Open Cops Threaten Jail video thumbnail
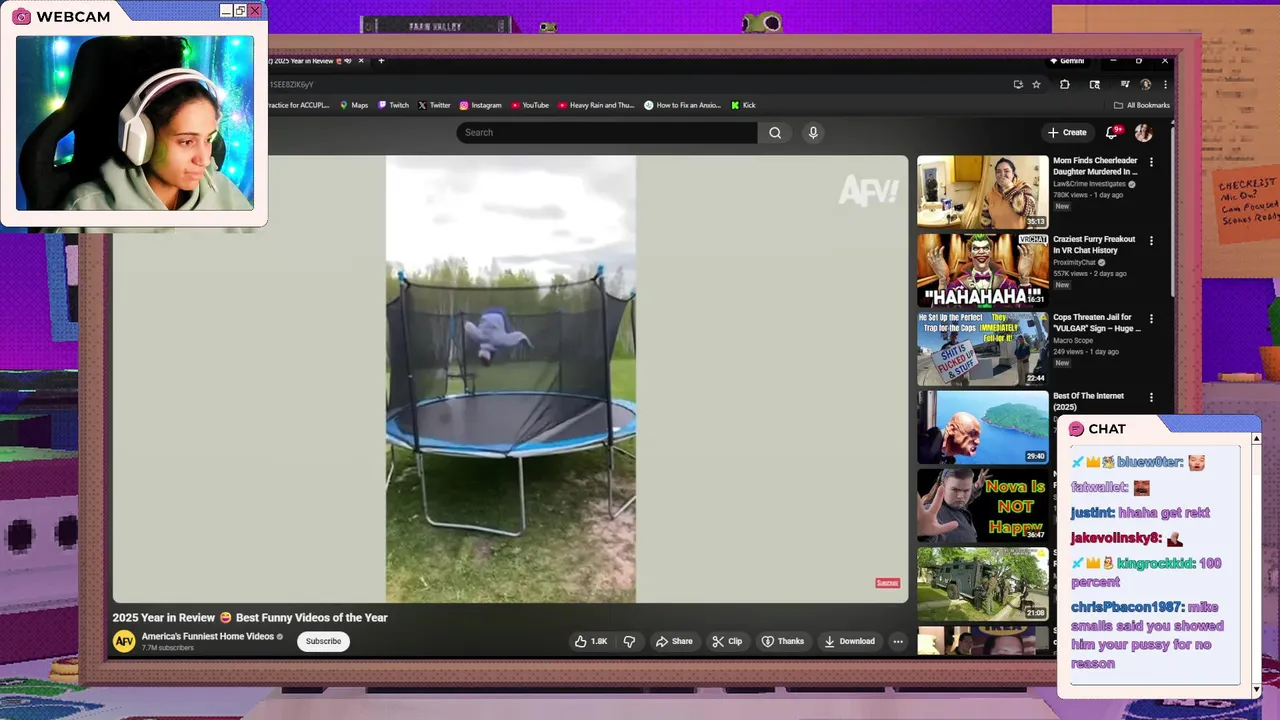The image size is (1280, 720). 983,348
